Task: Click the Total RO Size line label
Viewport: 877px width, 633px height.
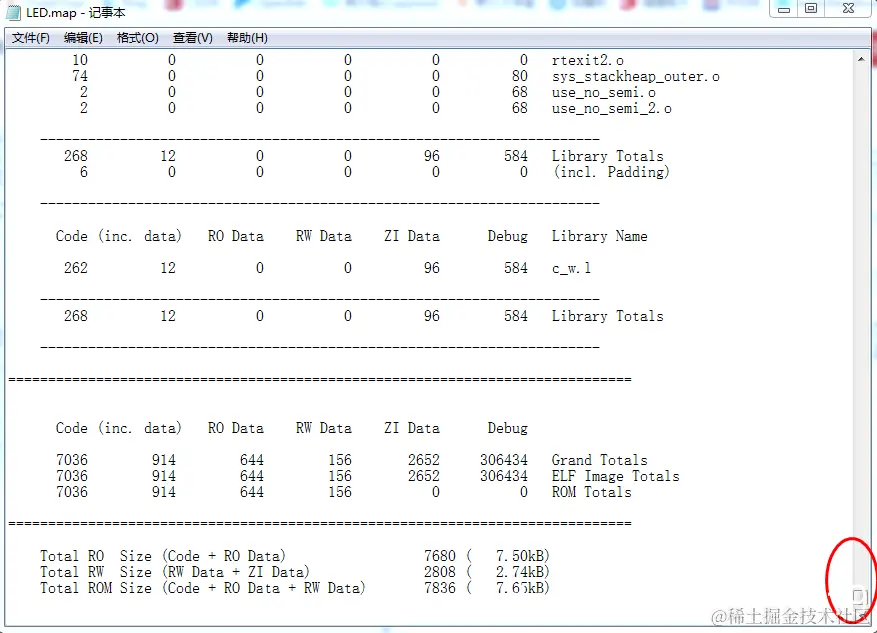Action: 162,556
